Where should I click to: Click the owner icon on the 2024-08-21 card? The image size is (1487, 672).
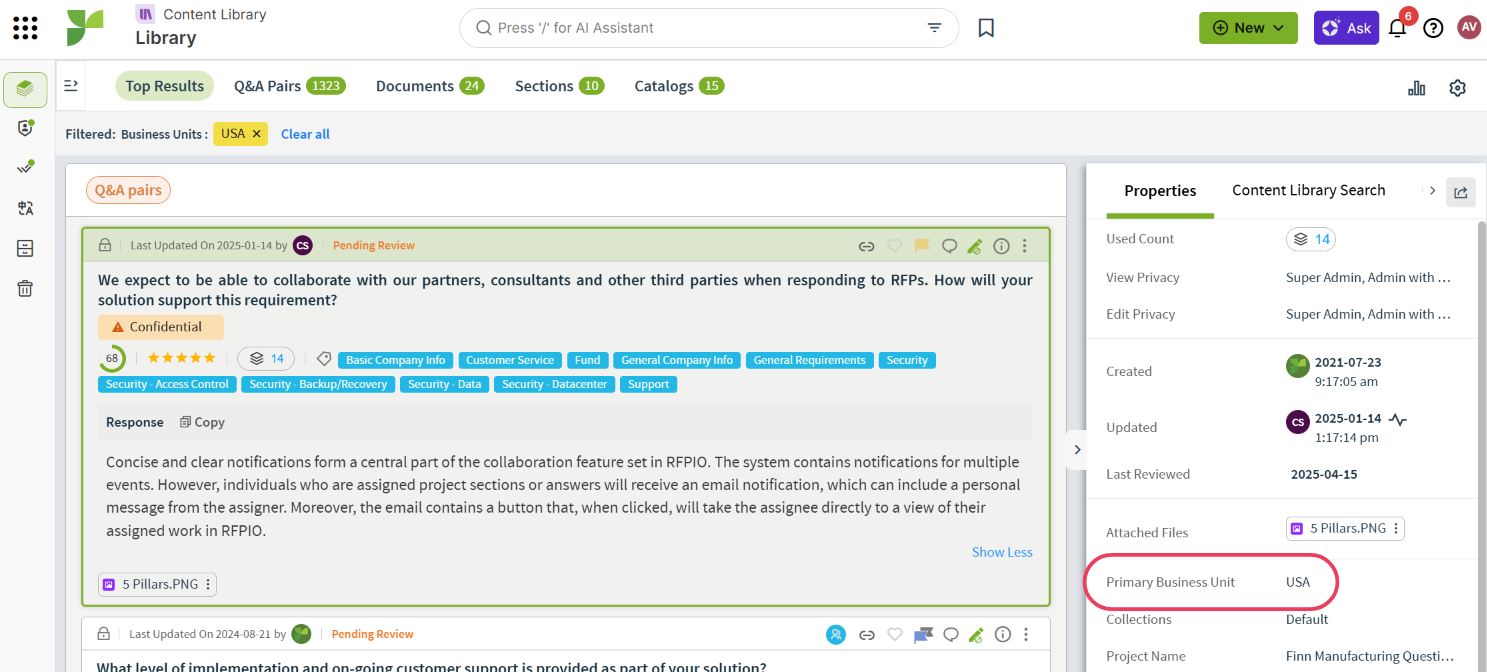[x=836, y=634]
